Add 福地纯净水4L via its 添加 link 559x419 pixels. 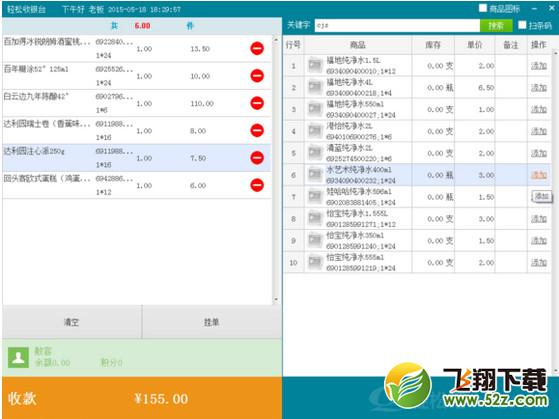pos(539,87)
